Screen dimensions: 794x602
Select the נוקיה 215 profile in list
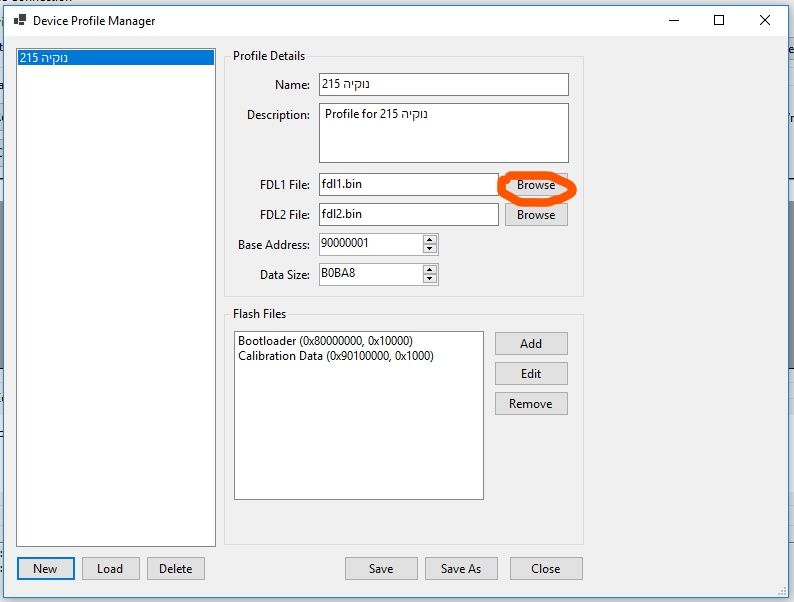(x=115, y=58)
